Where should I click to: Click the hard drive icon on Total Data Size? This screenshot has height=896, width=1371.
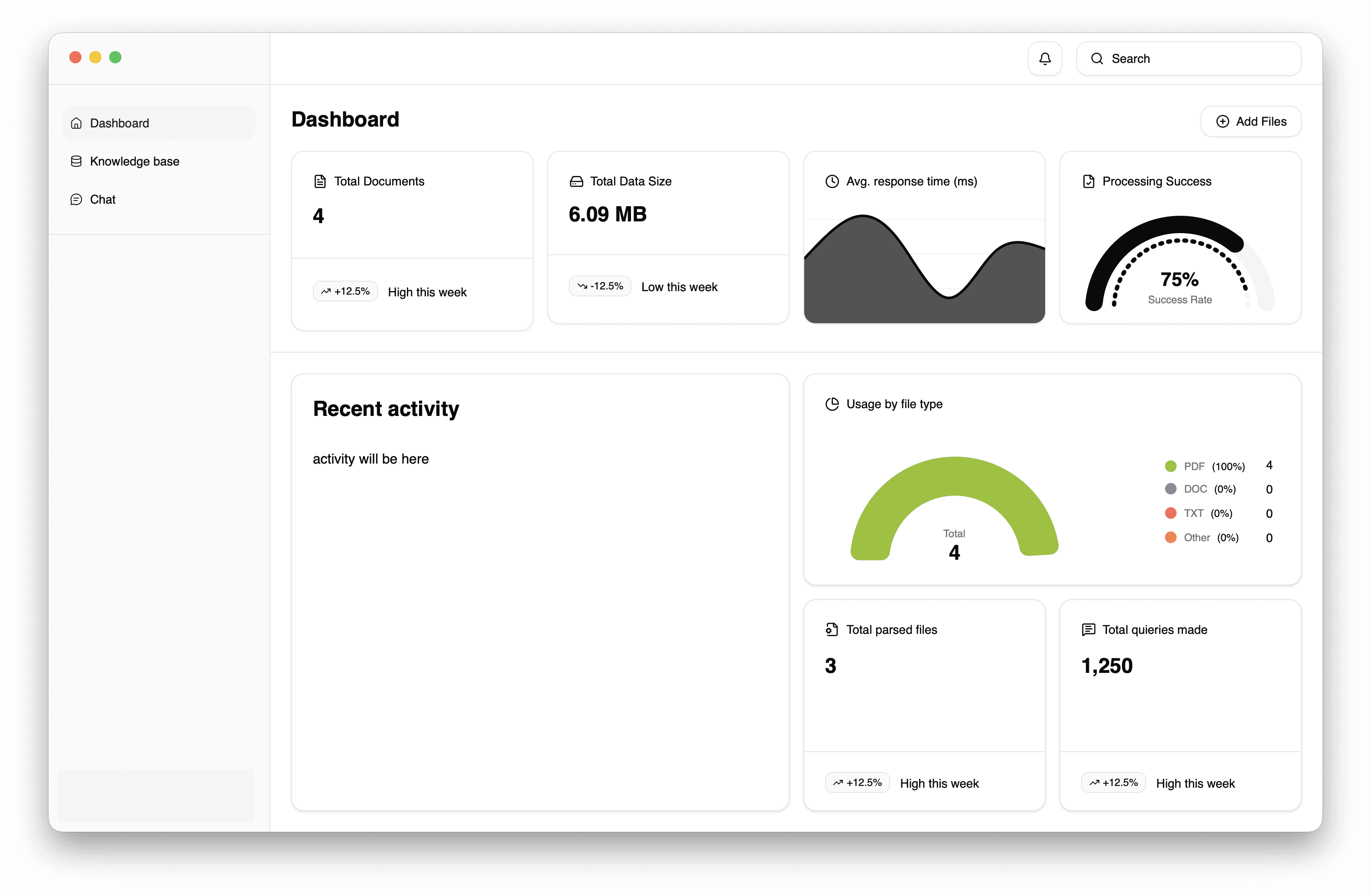(577, 181)
